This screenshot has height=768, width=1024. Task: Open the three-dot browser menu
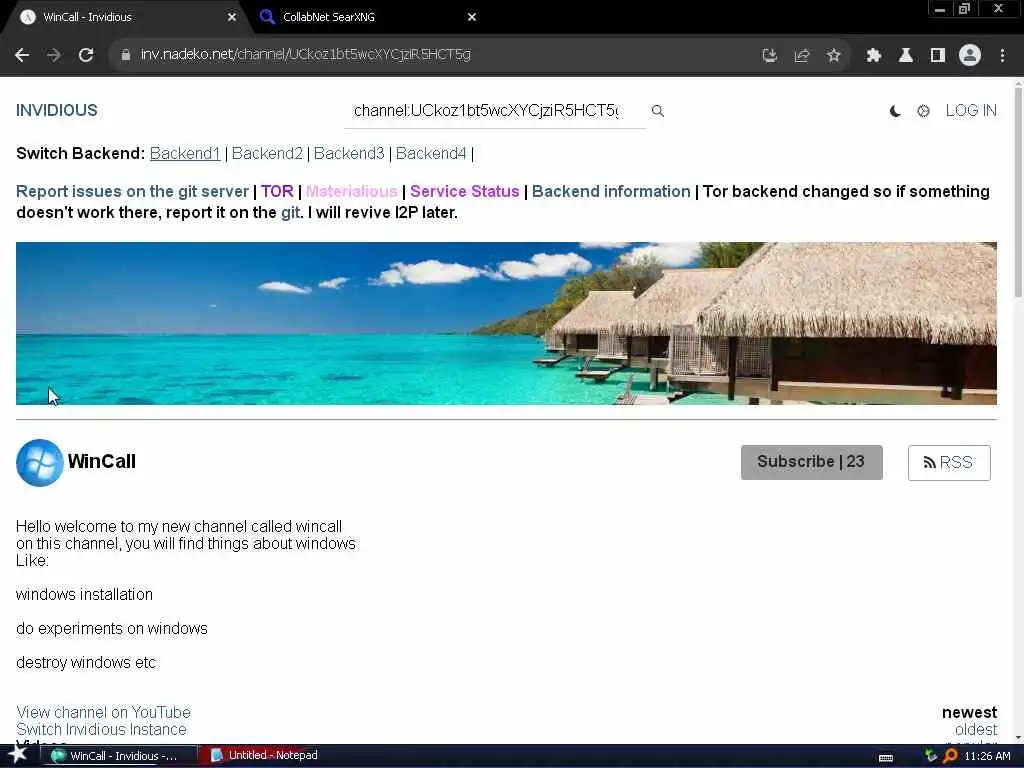pos(1002,56)
